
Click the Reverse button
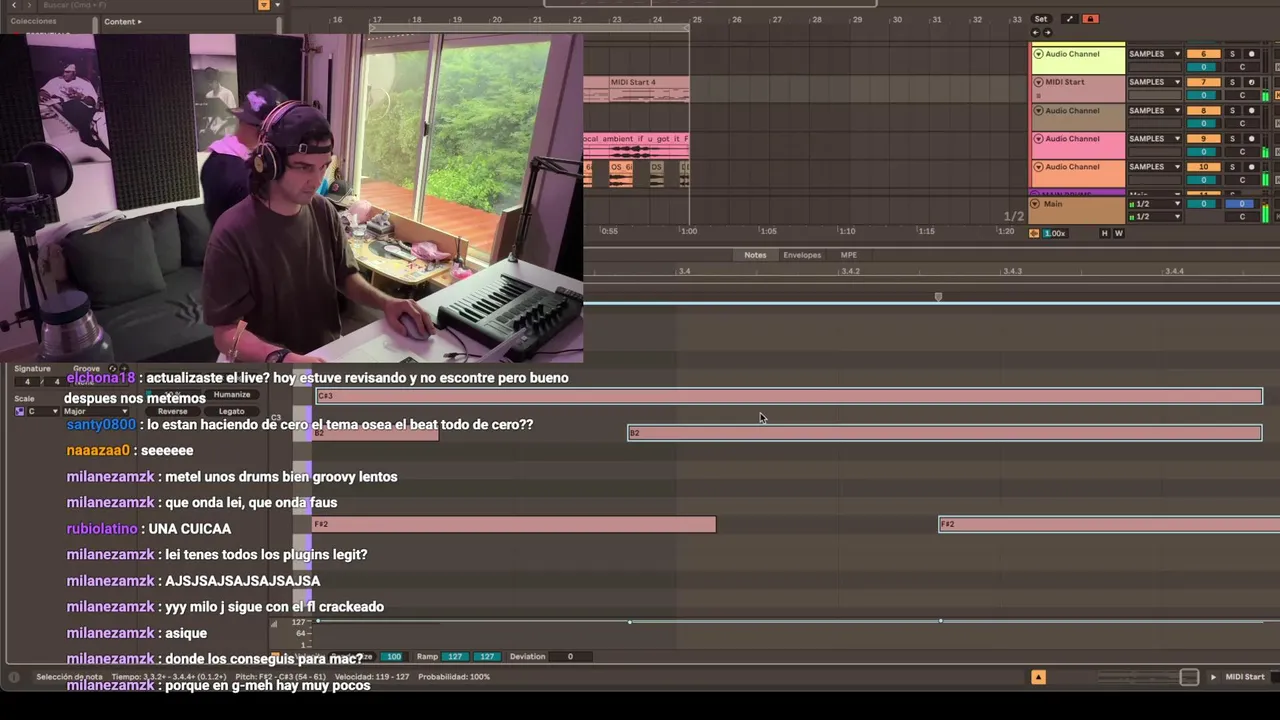(172, 411)
